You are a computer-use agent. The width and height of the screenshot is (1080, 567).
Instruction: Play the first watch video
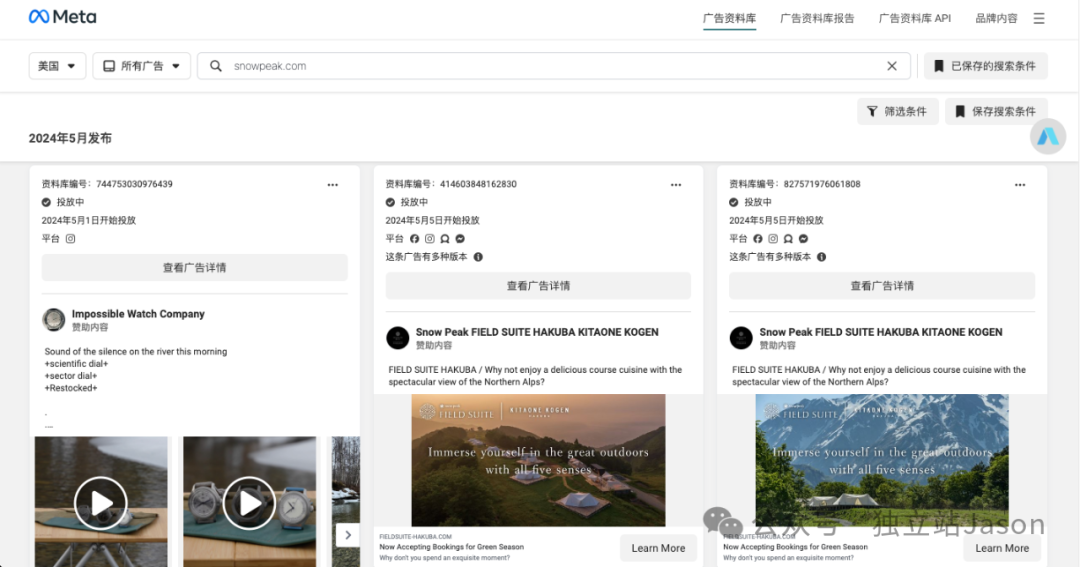[x=101, y=503]
